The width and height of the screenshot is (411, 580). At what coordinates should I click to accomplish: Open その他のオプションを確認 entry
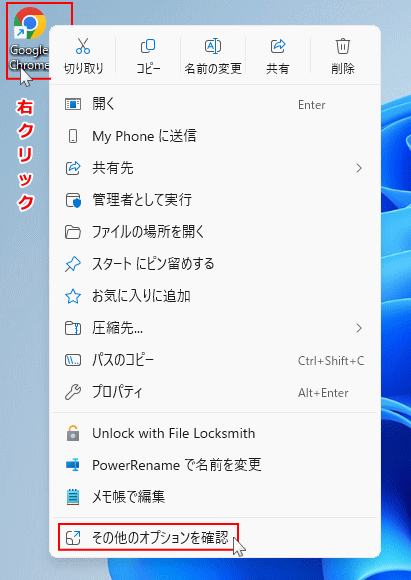pyautogui.click(x=215, y=538)
